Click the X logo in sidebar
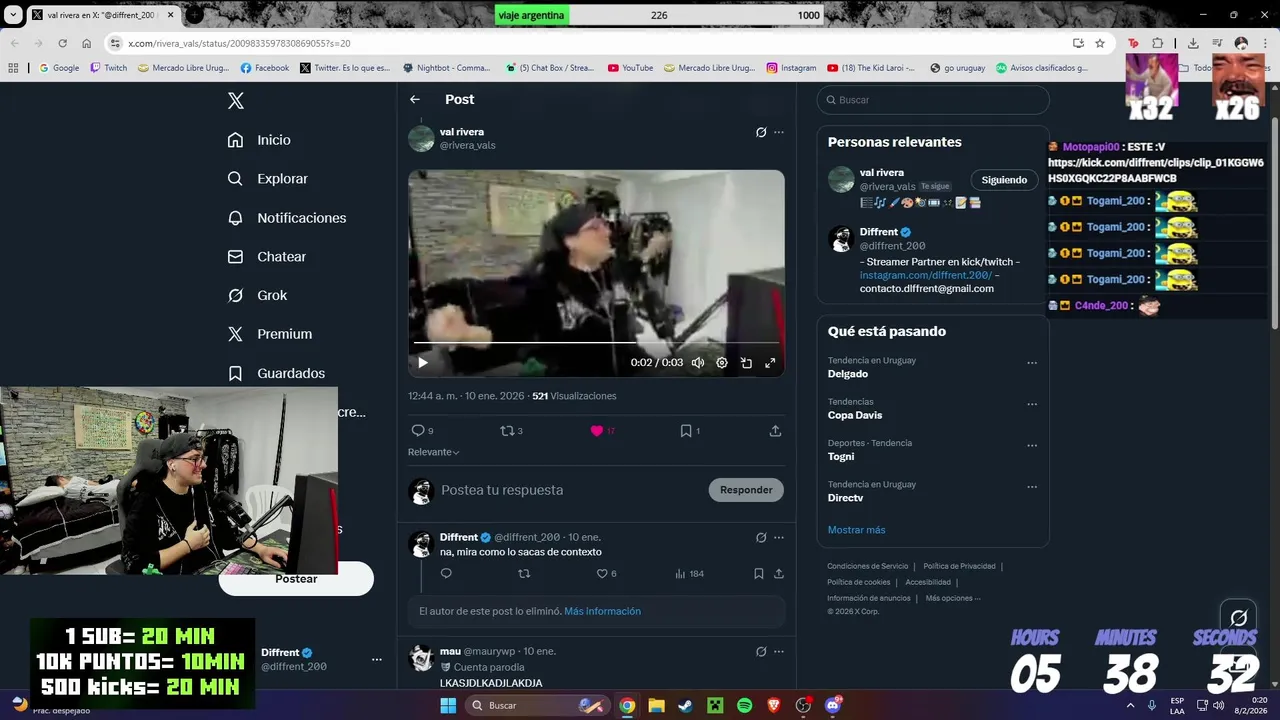 pyautogui.click(x=236, y=100)
